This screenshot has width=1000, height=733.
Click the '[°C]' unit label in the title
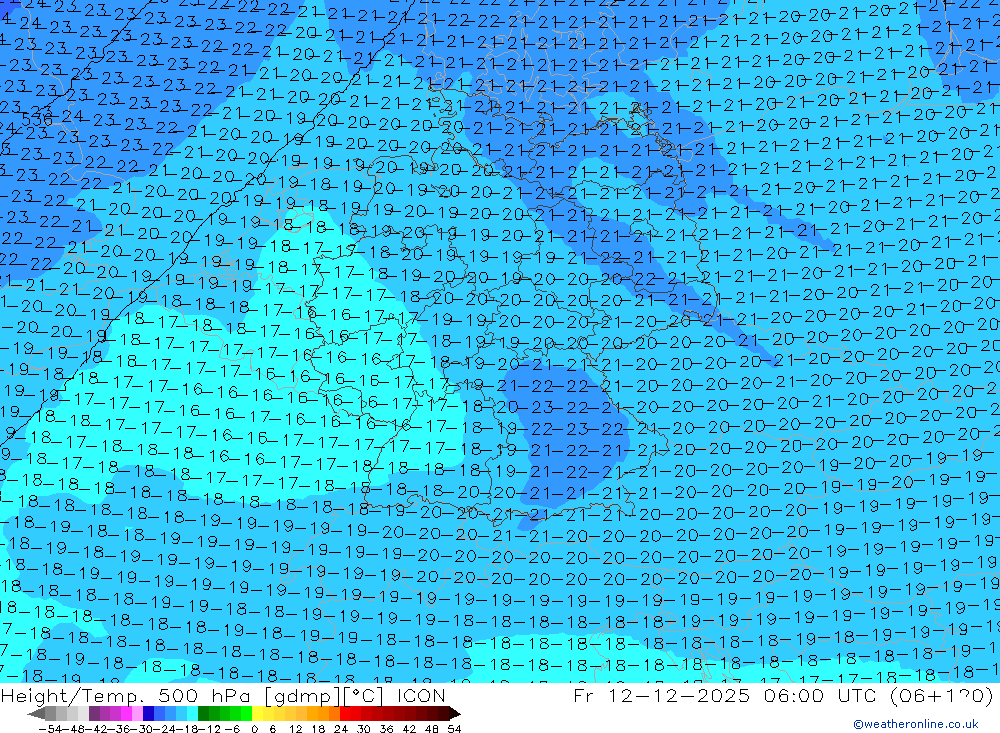365,696
